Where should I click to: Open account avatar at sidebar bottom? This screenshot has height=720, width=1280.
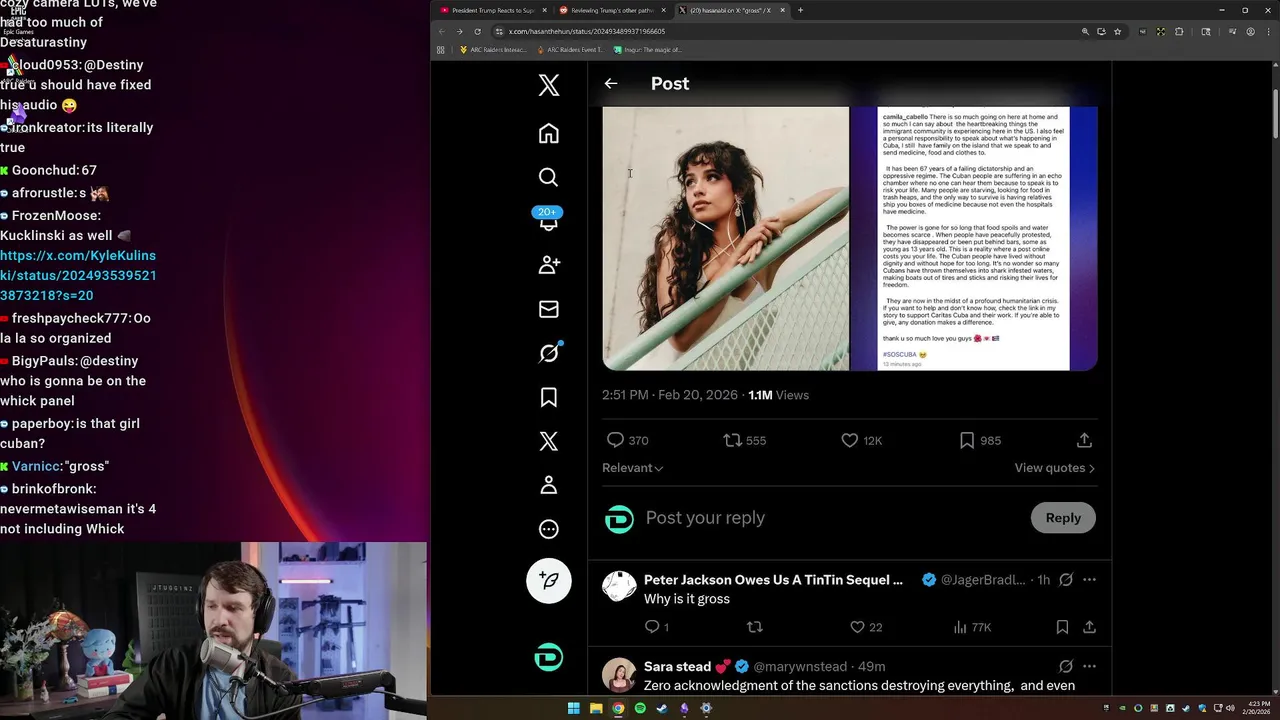(x=548, y=657)
